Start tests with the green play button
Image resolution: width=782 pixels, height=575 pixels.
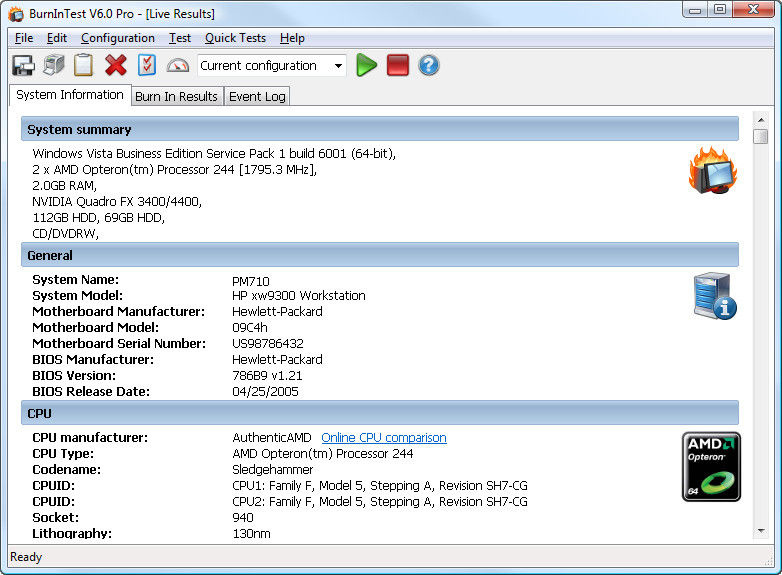pos(367,66)
